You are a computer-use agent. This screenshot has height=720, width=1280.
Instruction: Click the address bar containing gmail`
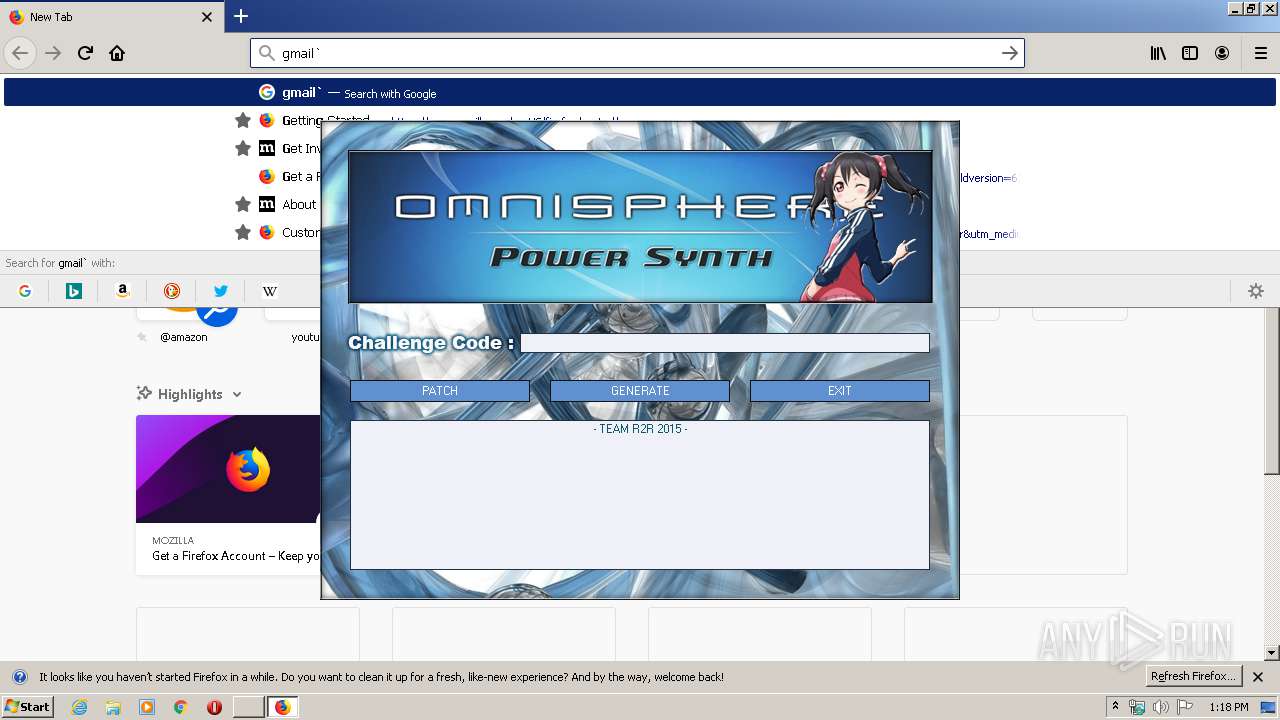click(x=636, y=53)
